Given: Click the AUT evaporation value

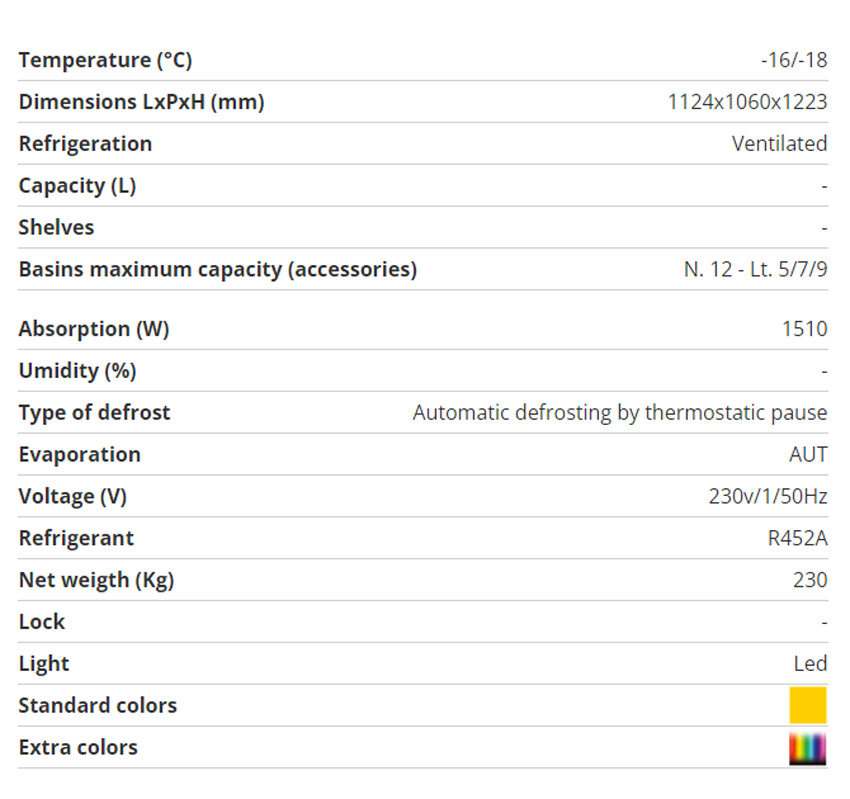Looking at the screenshot, I should 808,454.
